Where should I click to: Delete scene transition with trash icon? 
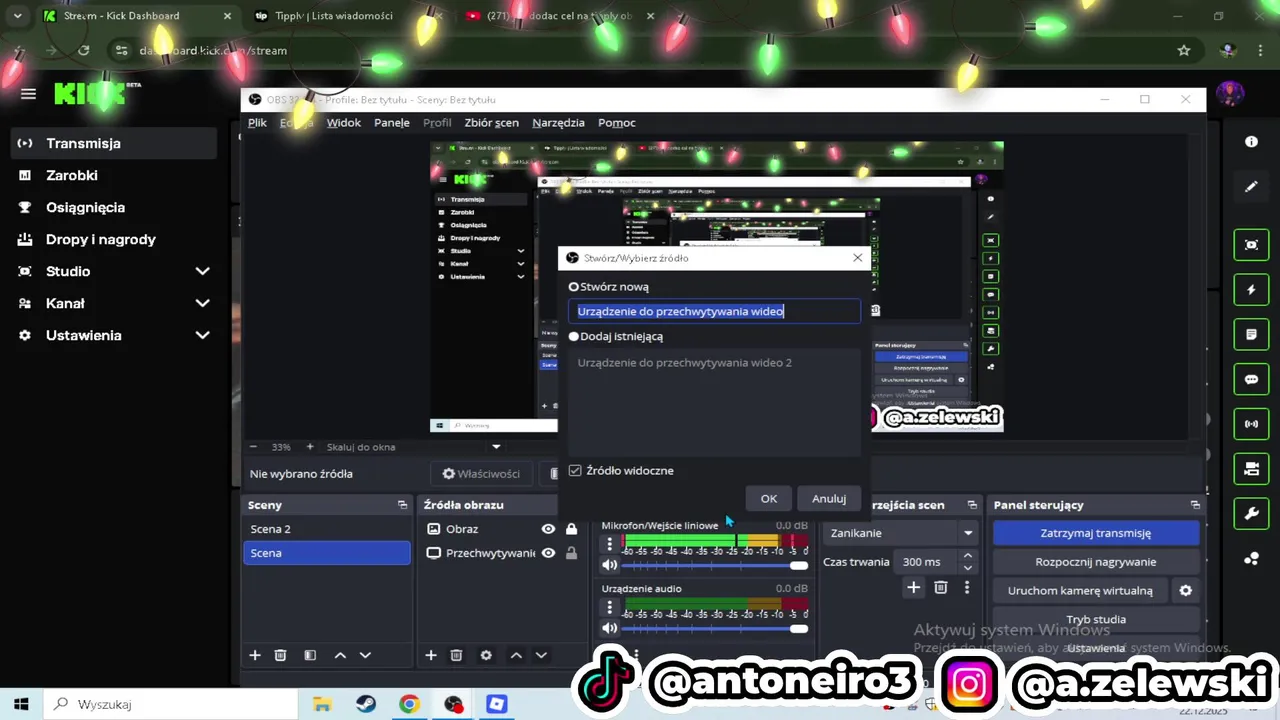click(940, 588)
